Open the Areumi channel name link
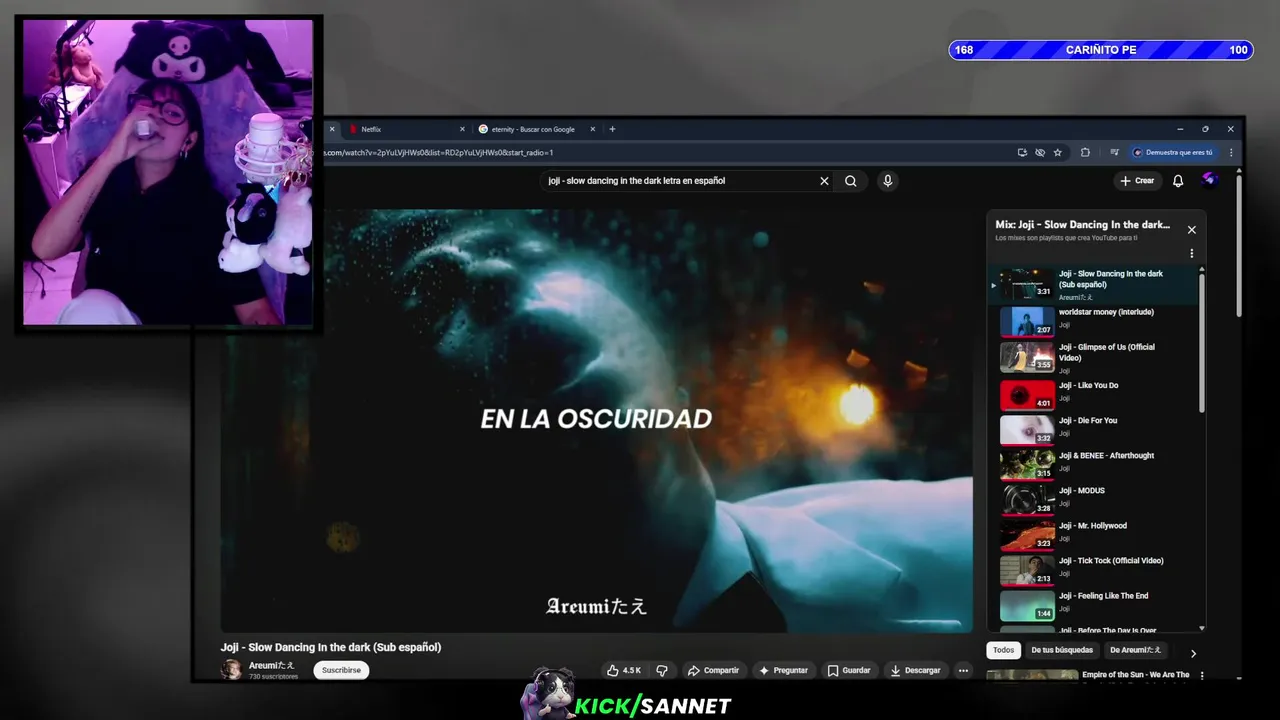The height and width of the screenshot is (720, 1280). pos(271,665)
